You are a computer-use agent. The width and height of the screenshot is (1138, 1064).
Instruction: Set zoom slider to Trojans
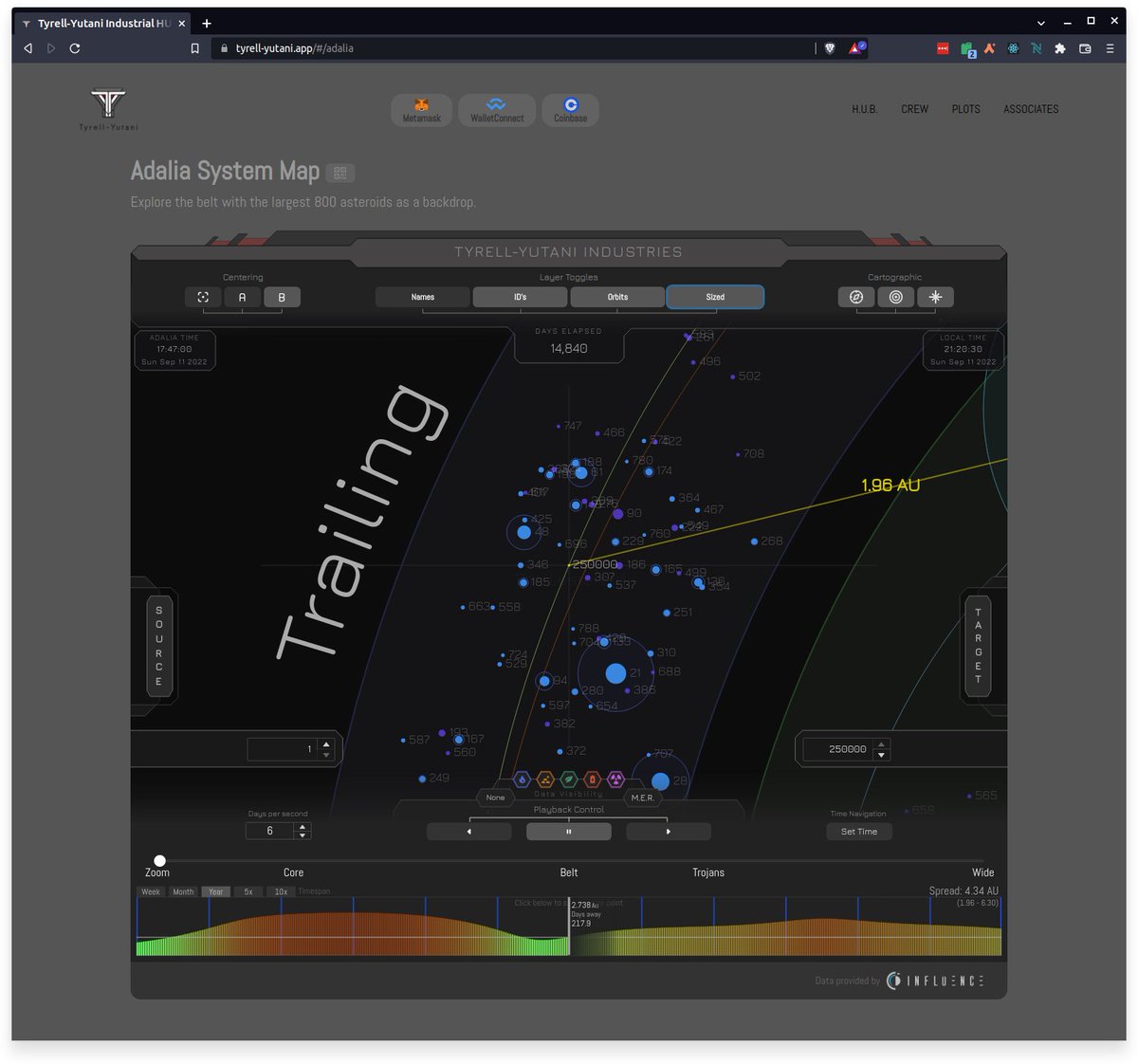708,872
